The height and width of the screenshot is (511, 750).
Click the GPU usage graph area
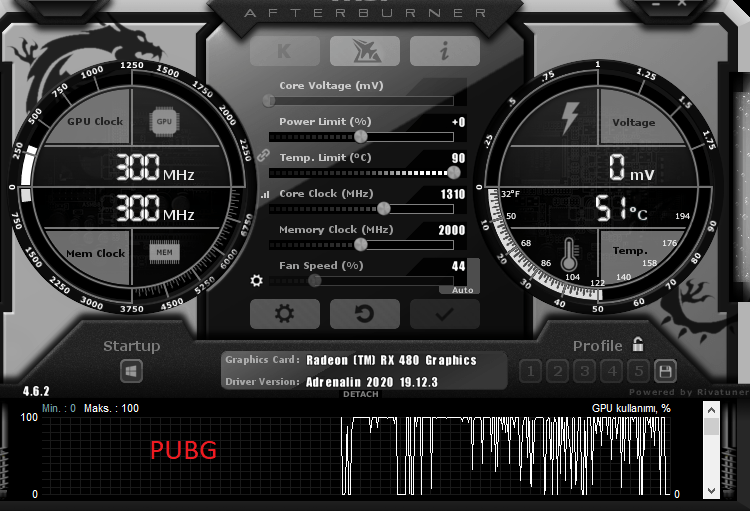point(356,456)
